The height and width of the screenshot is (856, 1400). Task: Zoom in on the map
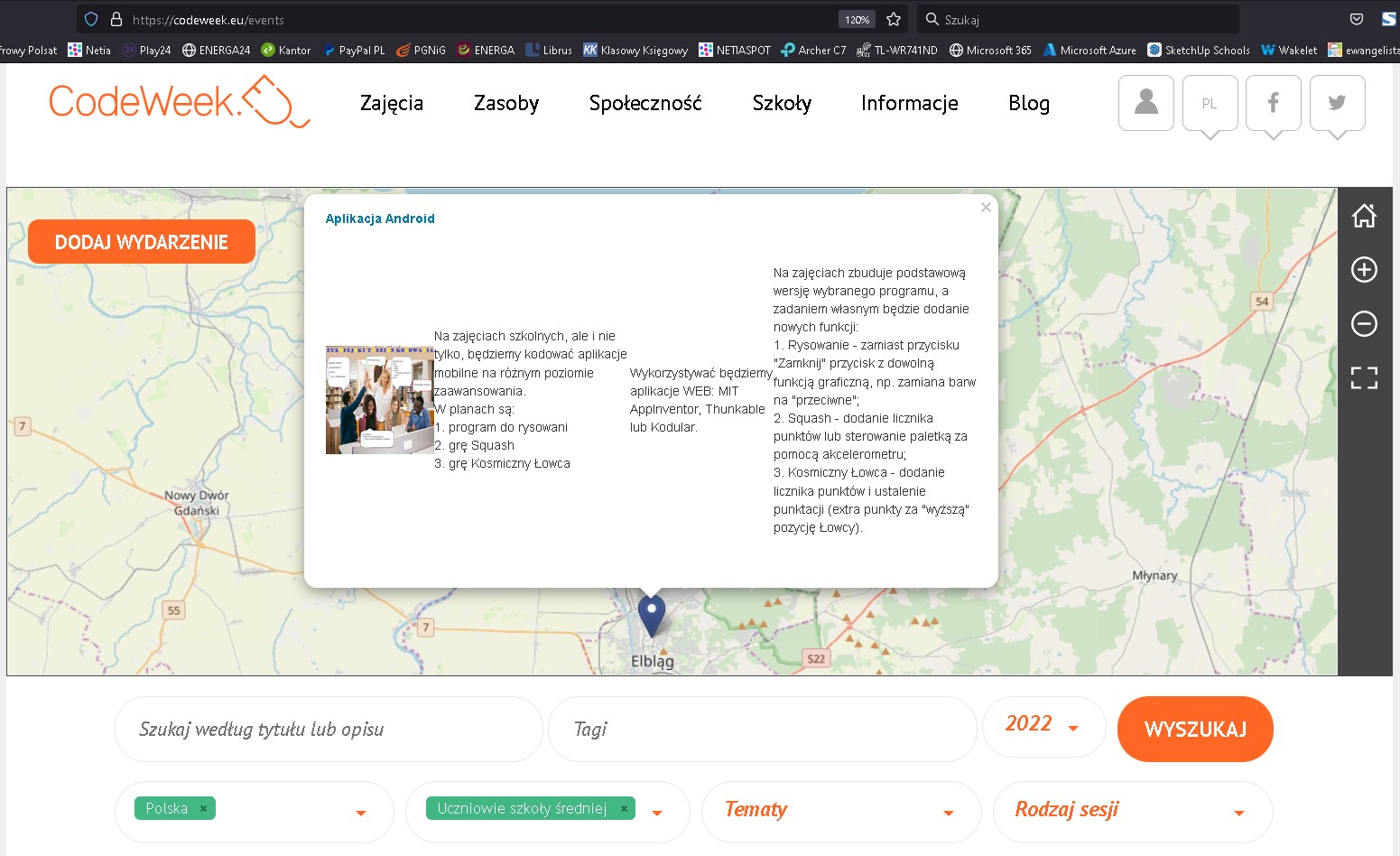(1364, 270)
